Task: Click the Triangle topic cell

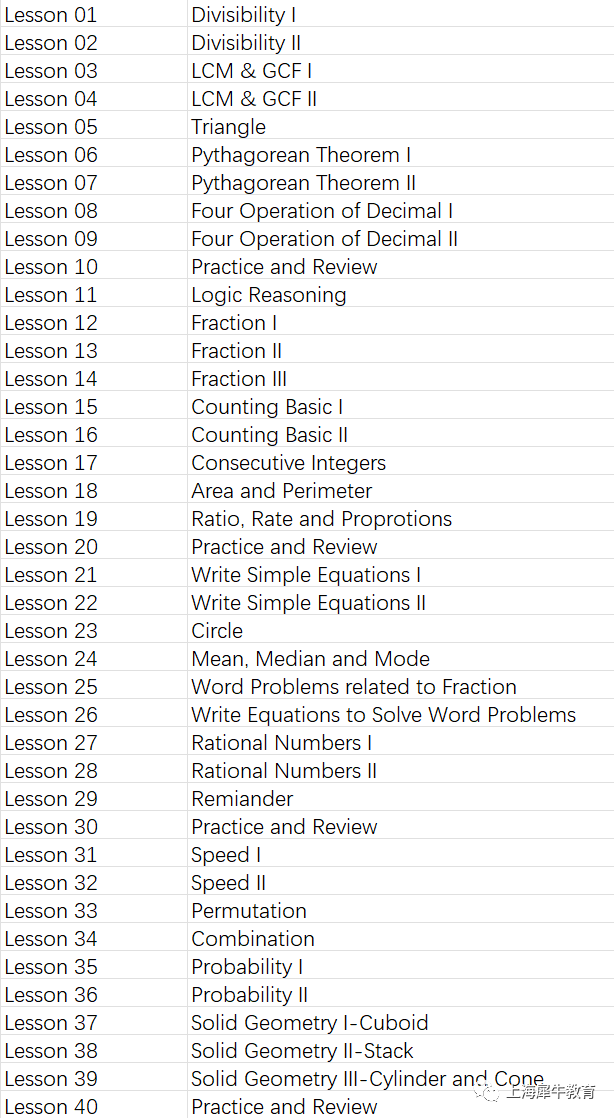Action: 401,126
